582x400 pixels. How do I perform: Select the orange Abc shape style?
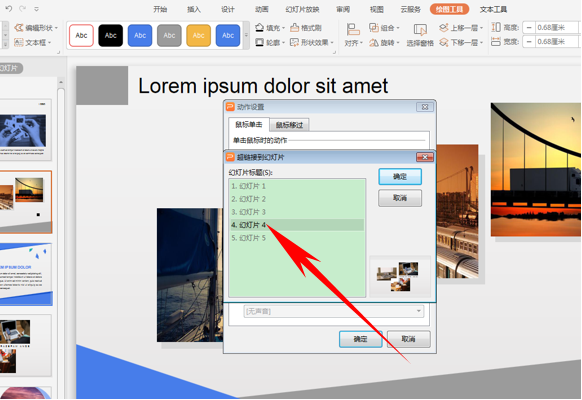[198, 36]
